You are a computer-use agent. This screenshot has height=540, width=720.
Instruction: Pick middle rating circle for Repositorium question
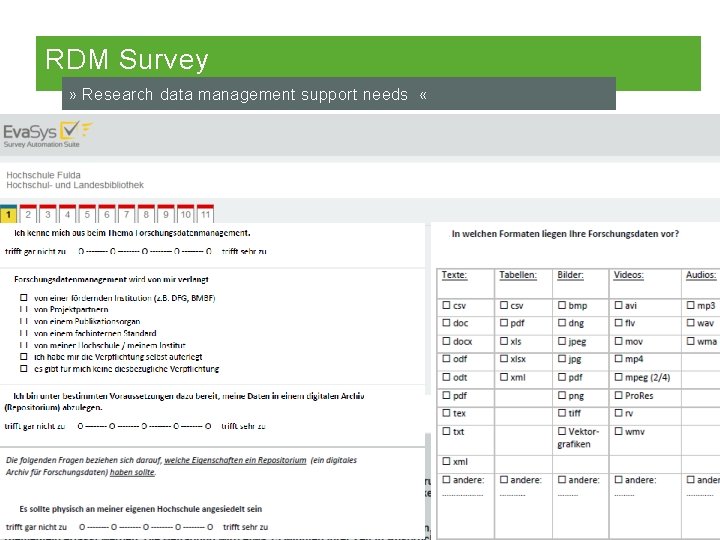coord(144,426)
